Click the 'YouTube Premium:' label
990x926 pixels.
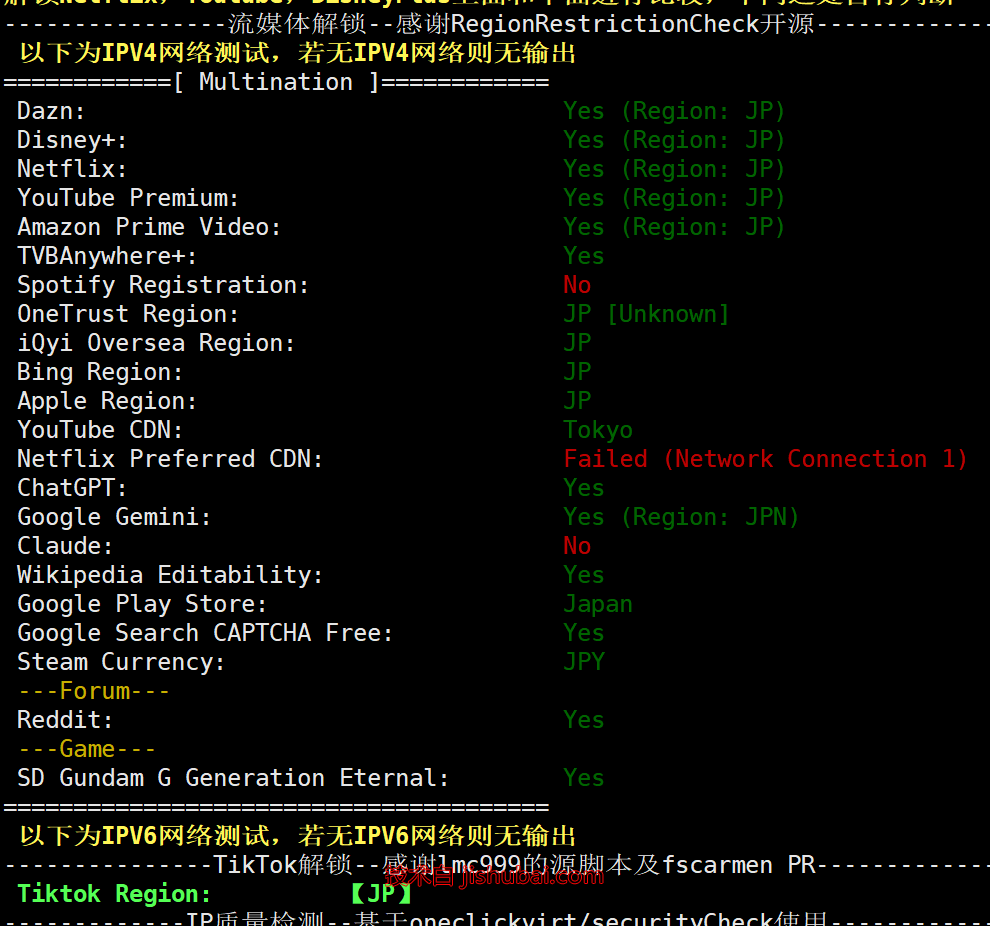pos(128,198)
